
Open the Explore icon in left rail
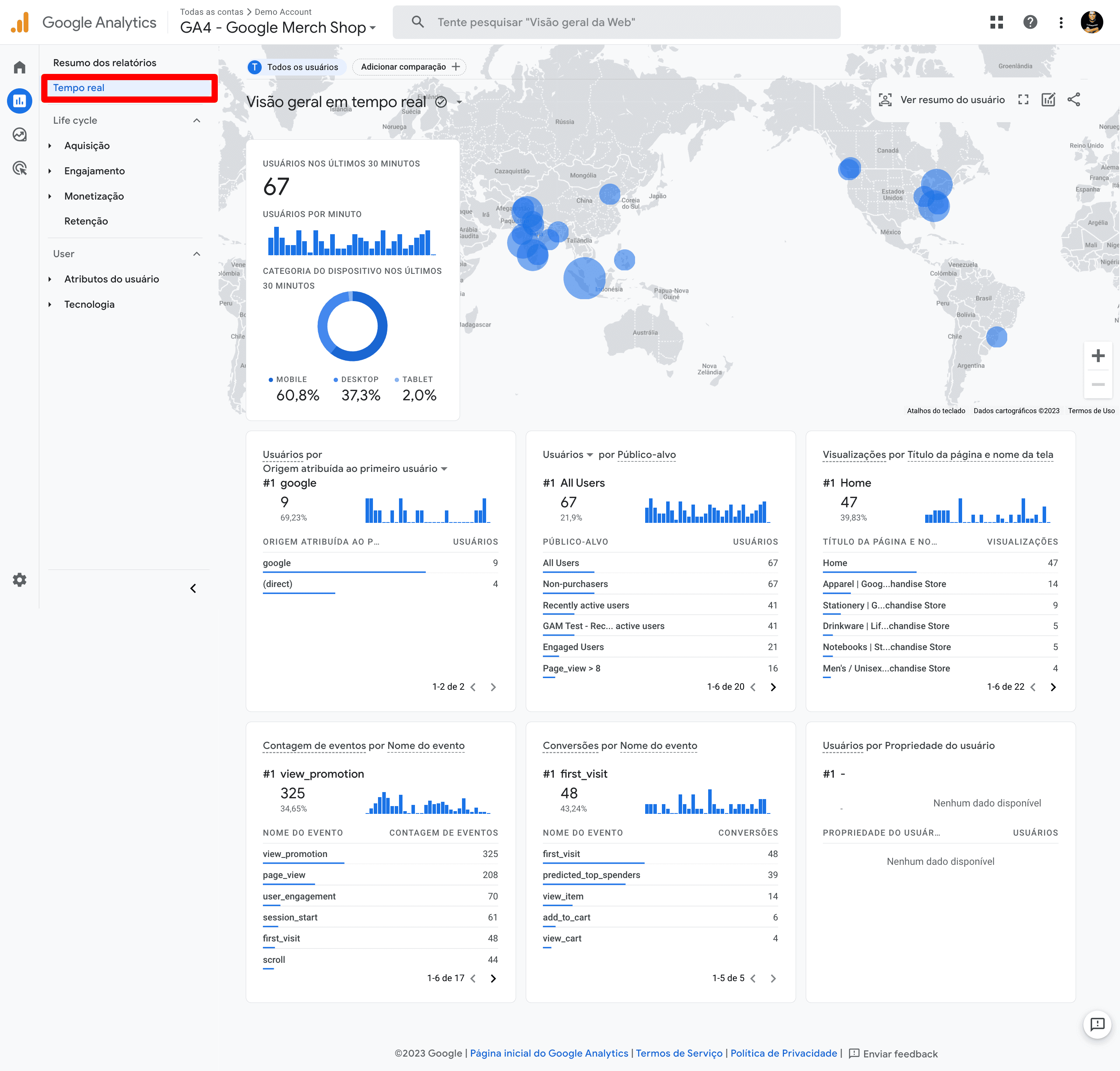click(19, 135)
